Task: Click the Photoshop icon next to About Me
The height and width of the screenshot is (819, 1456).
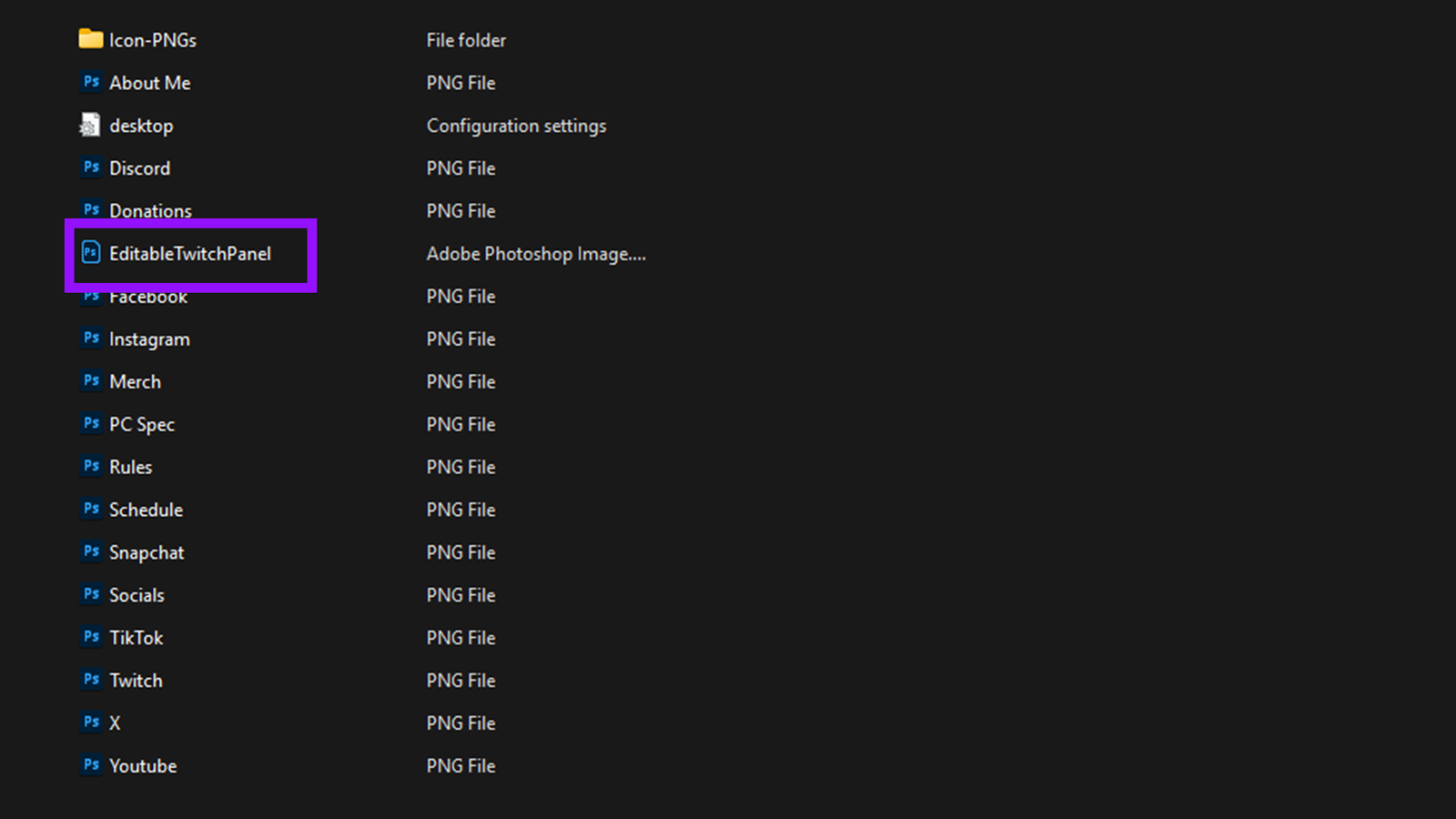Action: click(x=91, y=82)
